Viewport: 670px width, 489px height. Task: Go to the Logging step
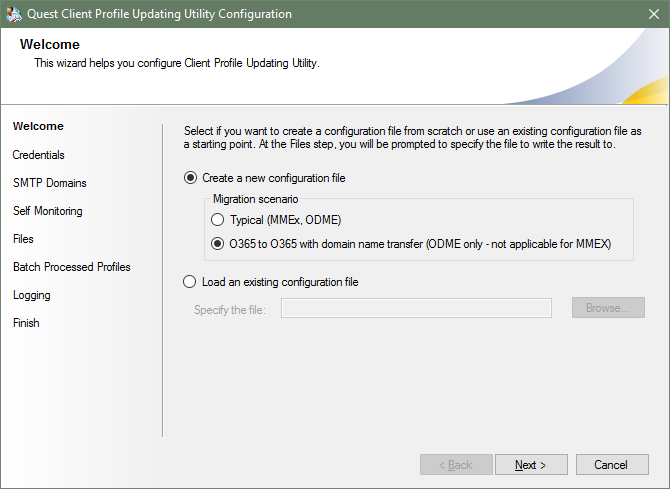click(x=32, y=295)
